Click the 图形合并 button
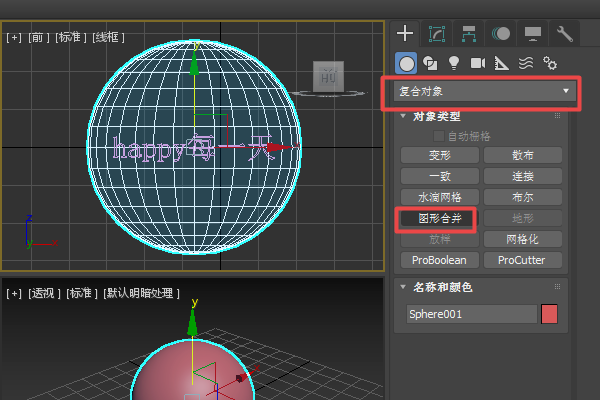This screenshot has height=400, width=600. pyautogui.click(x=439, y=218)
